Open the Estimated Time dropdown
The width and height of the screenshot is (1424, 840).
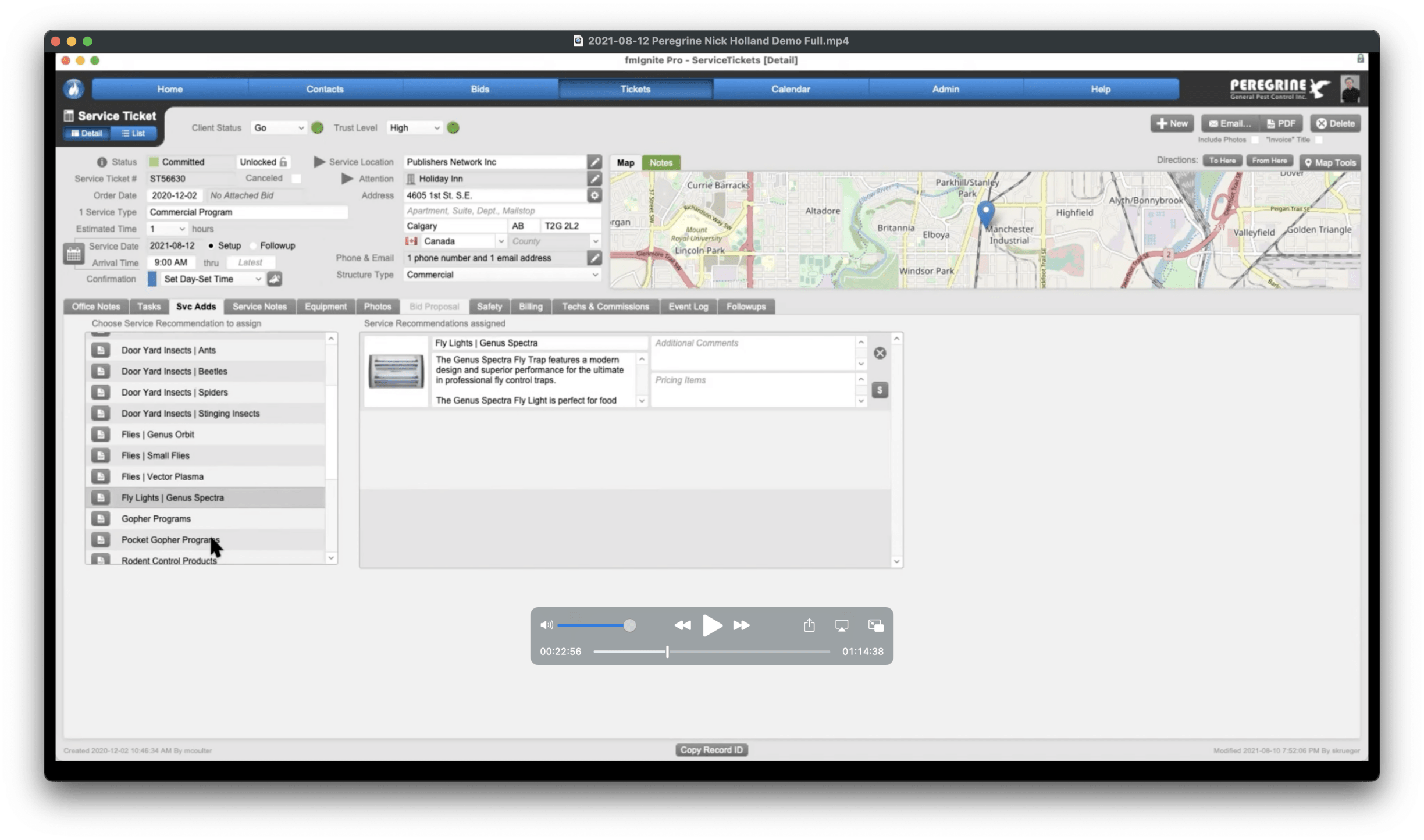tap(167, 229)
